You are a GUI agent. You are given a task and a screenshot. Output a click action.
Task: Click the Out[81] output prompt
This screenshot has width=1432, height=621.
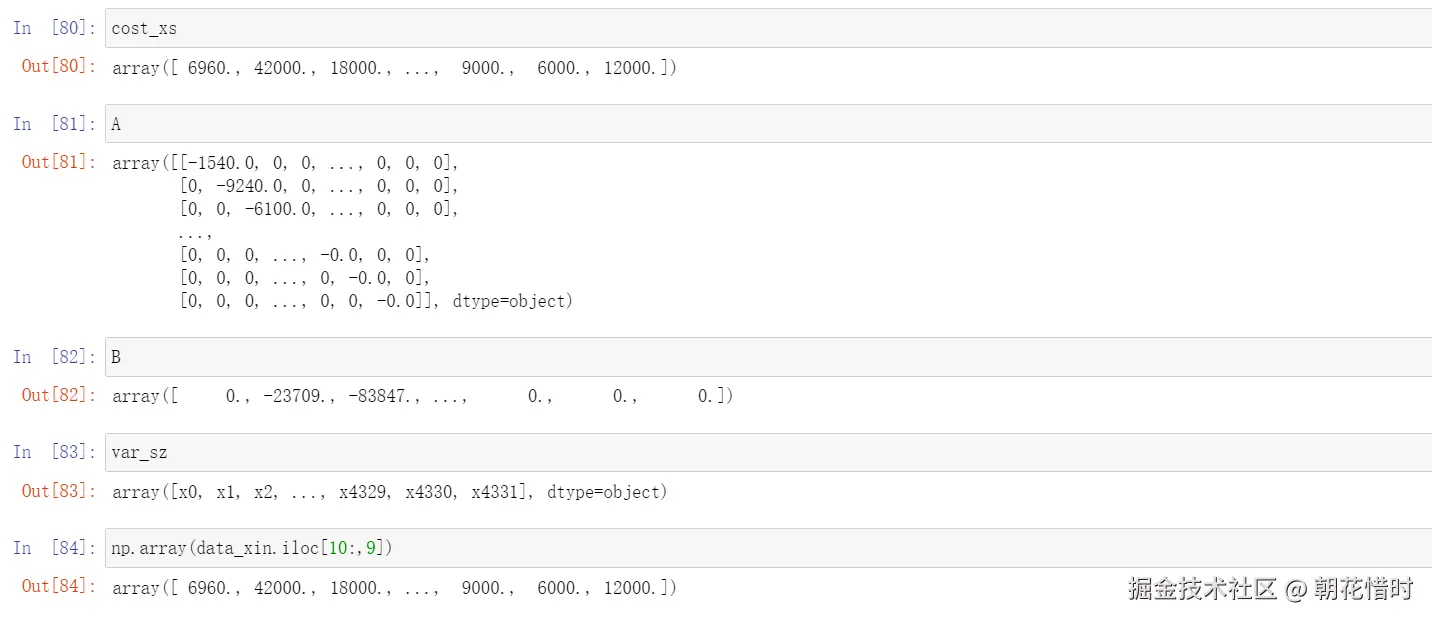59,162
